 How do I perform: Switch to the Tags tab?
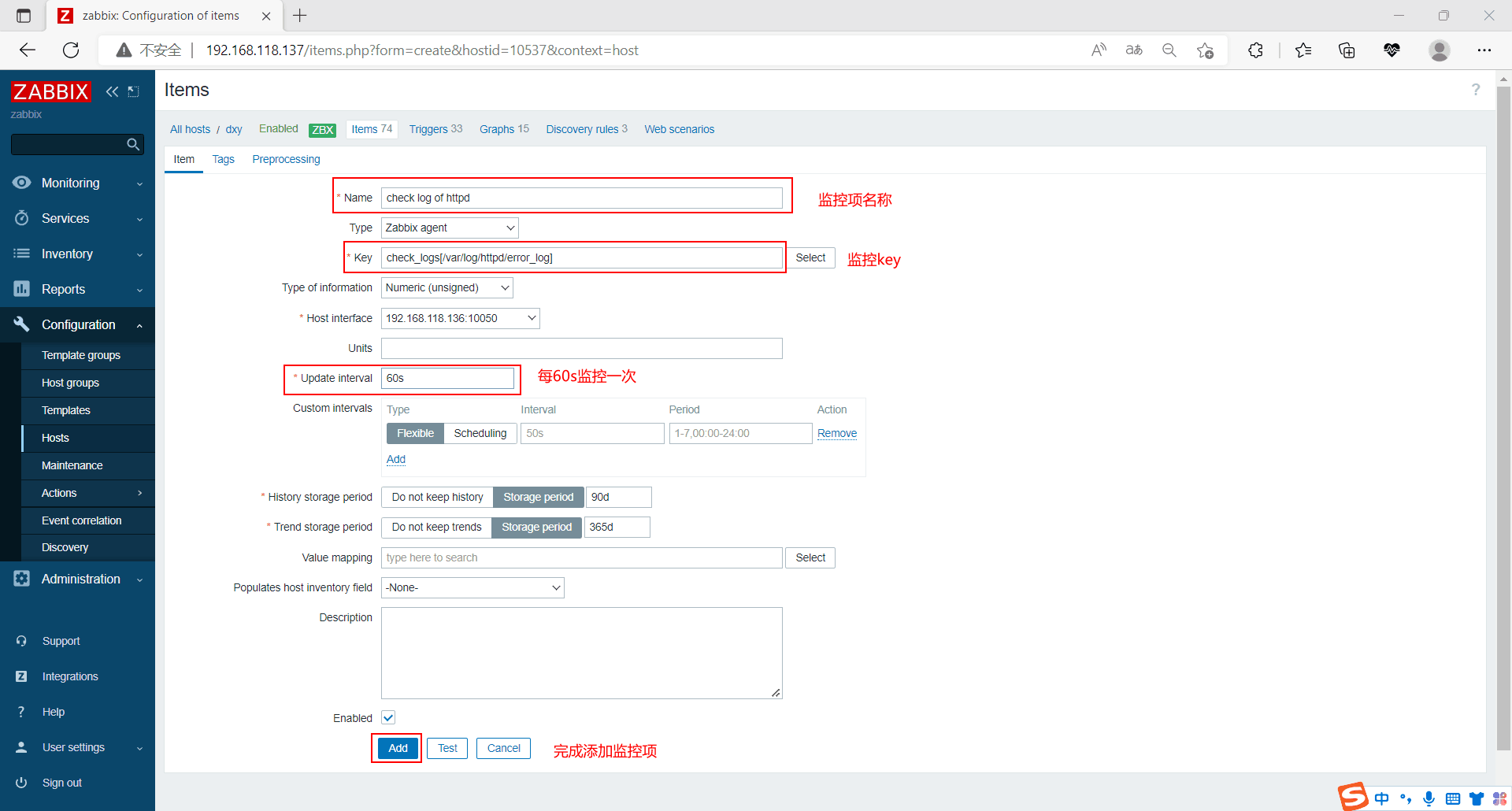pyautogui.click(x=223, y=159)
